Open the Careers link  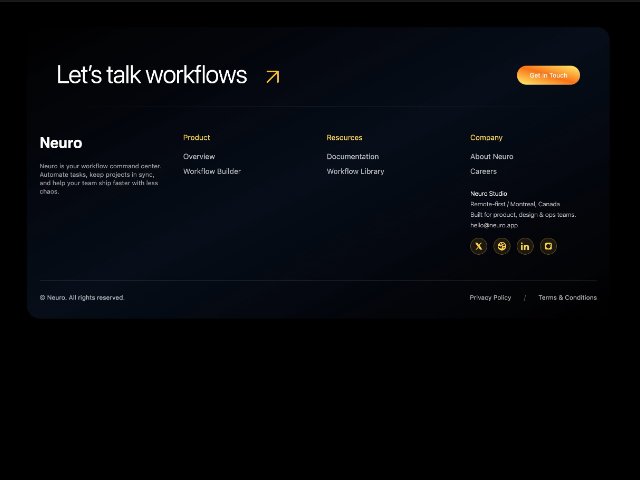click(483, 171)
